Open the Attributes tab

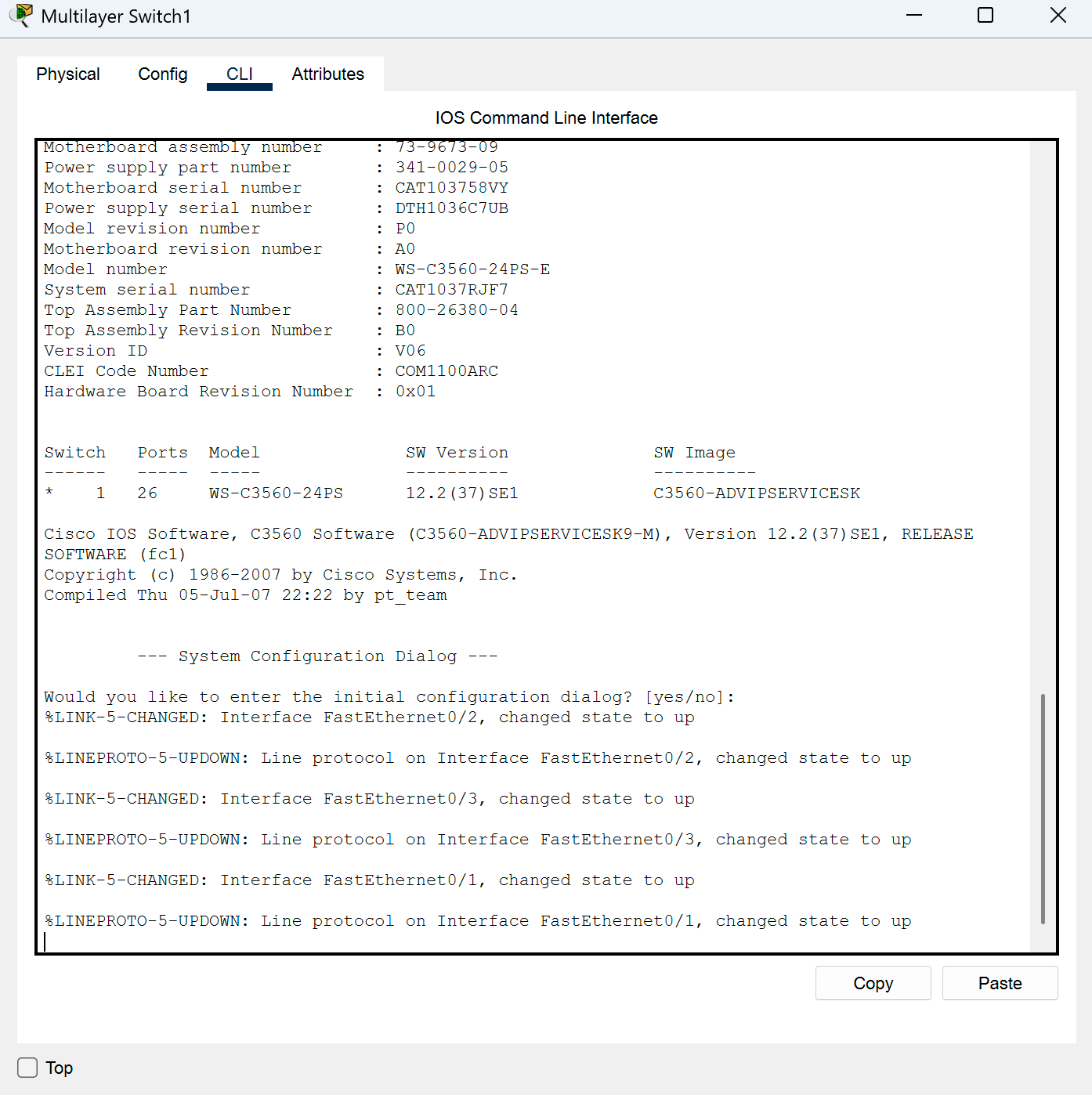point(328,74)
